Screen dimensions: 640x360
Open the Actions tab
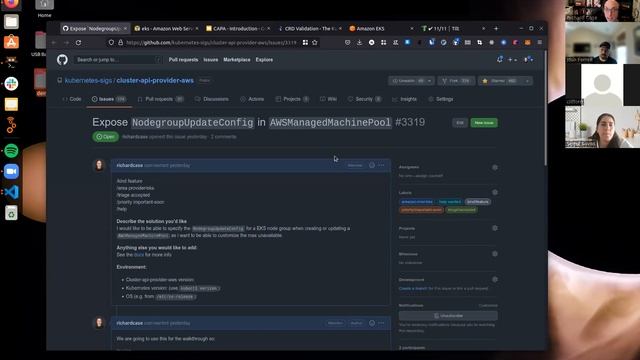(252, 99)
